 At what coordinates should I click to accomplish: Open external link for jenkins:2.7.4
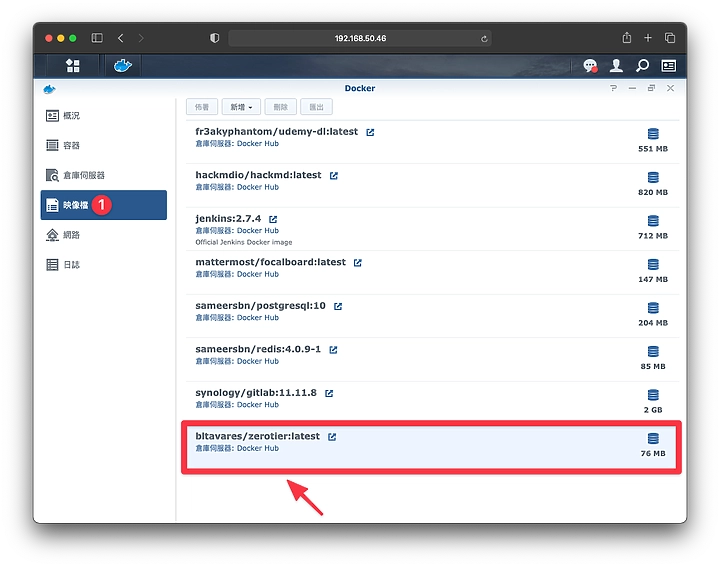click(x=273, y=219)
